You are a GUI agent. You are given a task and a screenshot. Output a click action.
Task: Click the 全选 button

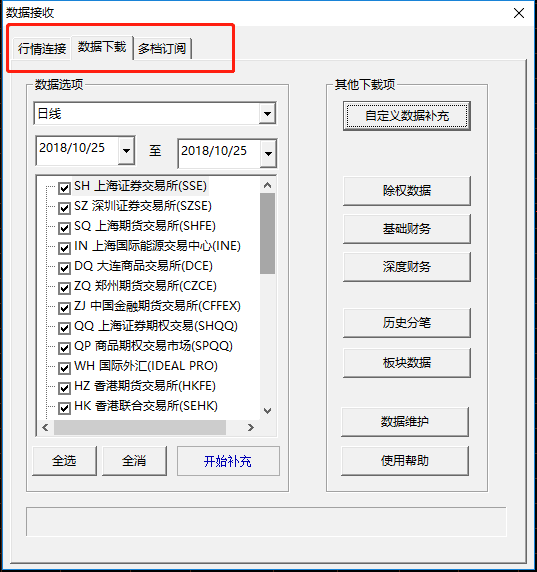pyautogui.click(x=64, y=461)
